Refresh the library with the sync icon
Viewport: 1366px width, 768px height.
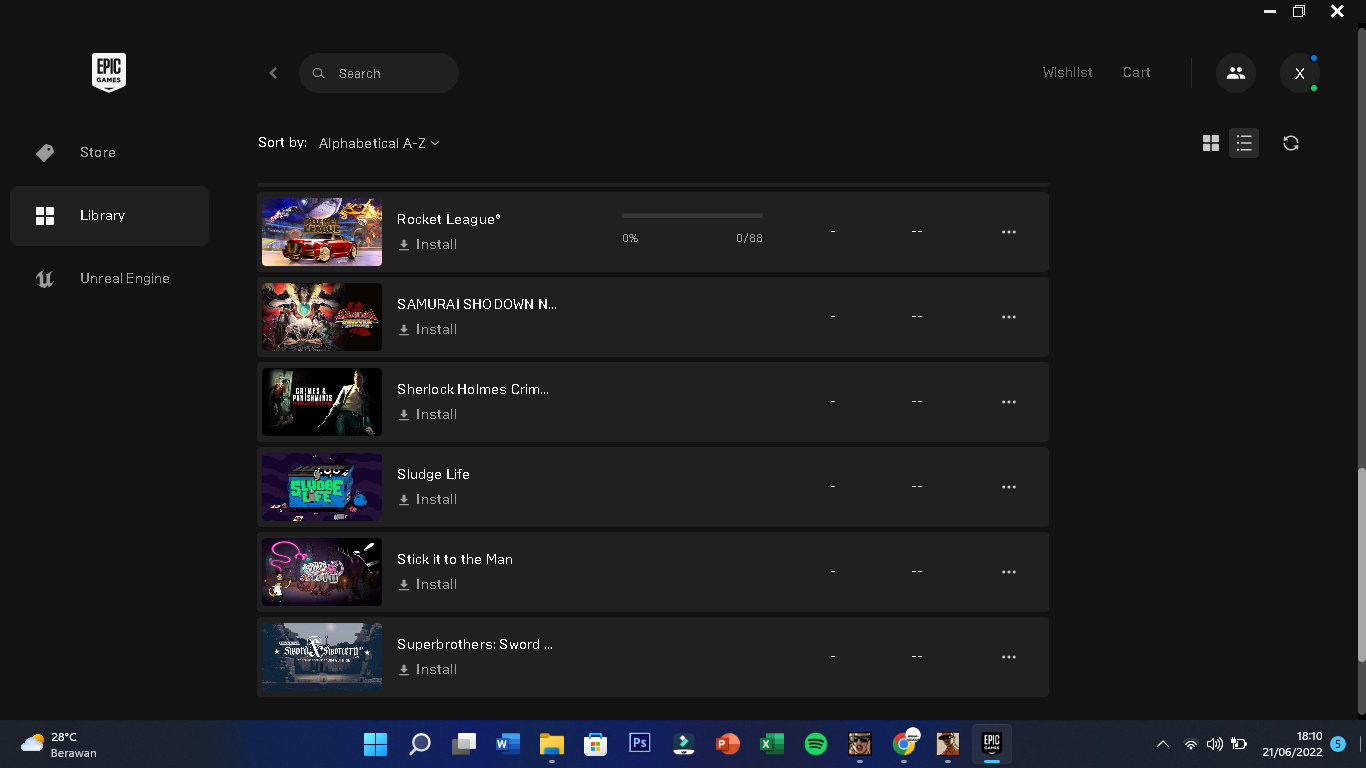[x=1291, y=143]
